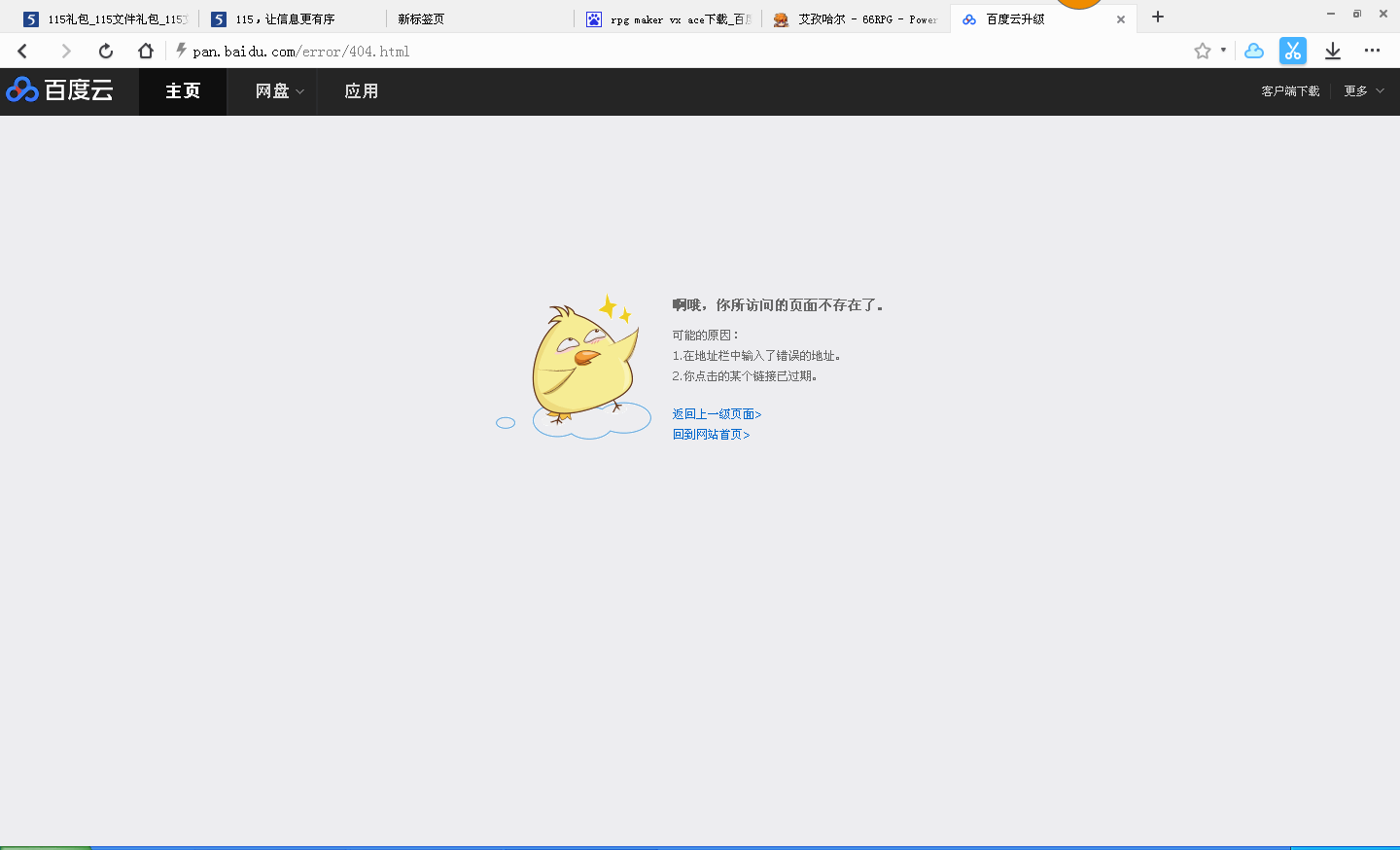Open the browser three-dot menu
The width and height of the screenshot is (1400, 850).
1372,51
